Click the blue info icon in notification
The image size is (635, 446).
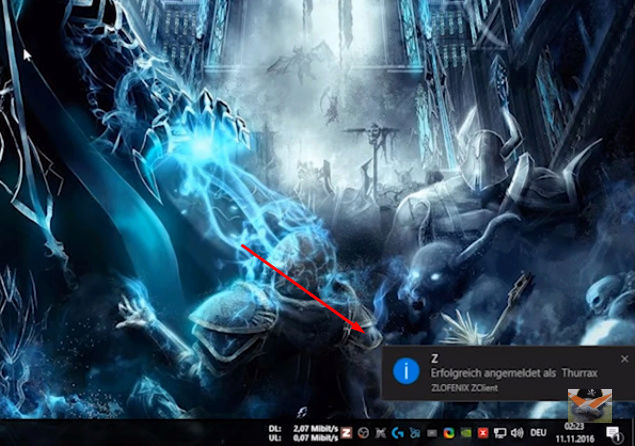coord(406,370)
